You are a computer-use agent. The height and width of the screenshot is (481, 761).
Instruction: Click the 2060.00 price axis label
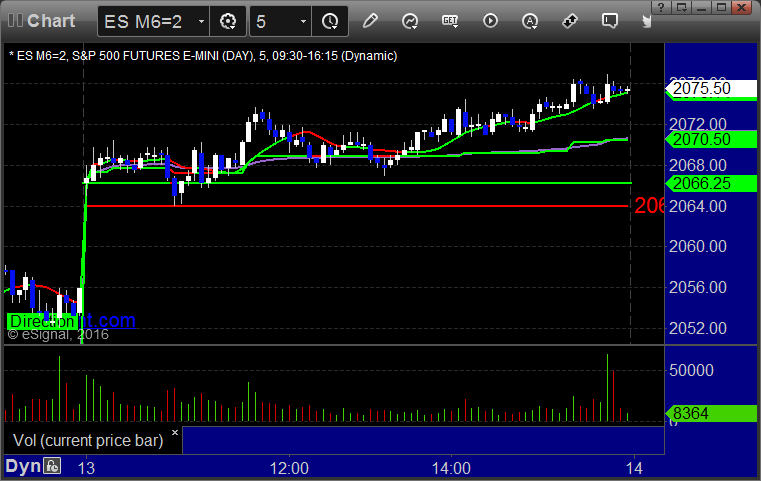coord(697,247)
